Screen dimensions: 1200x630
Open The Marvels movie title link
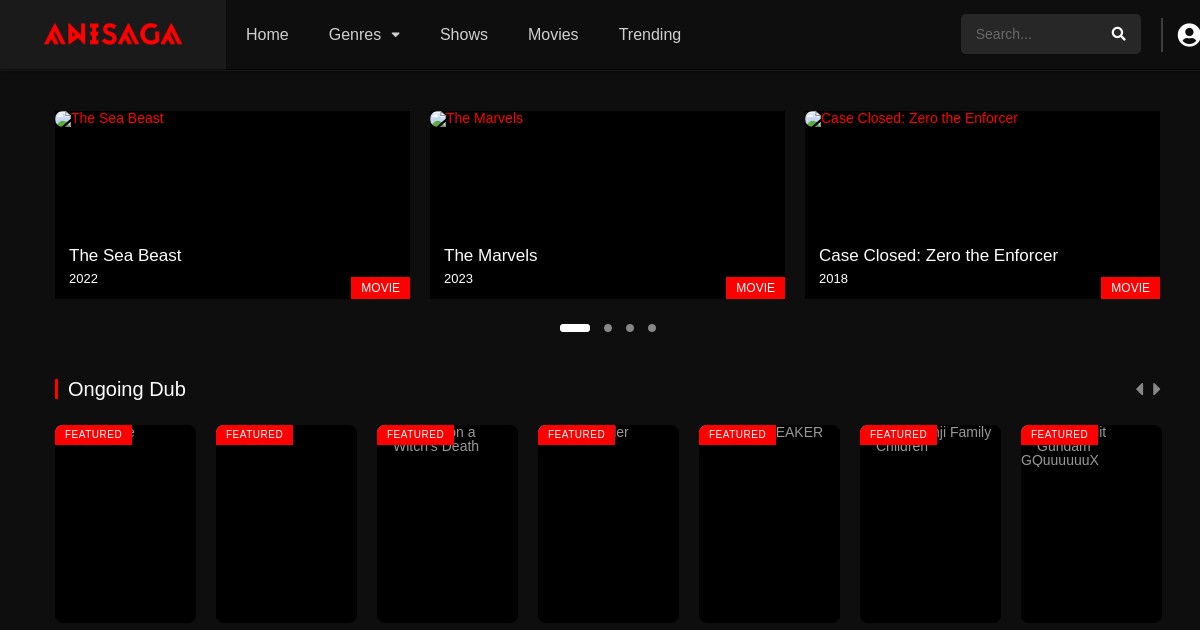tap(490, 255)
